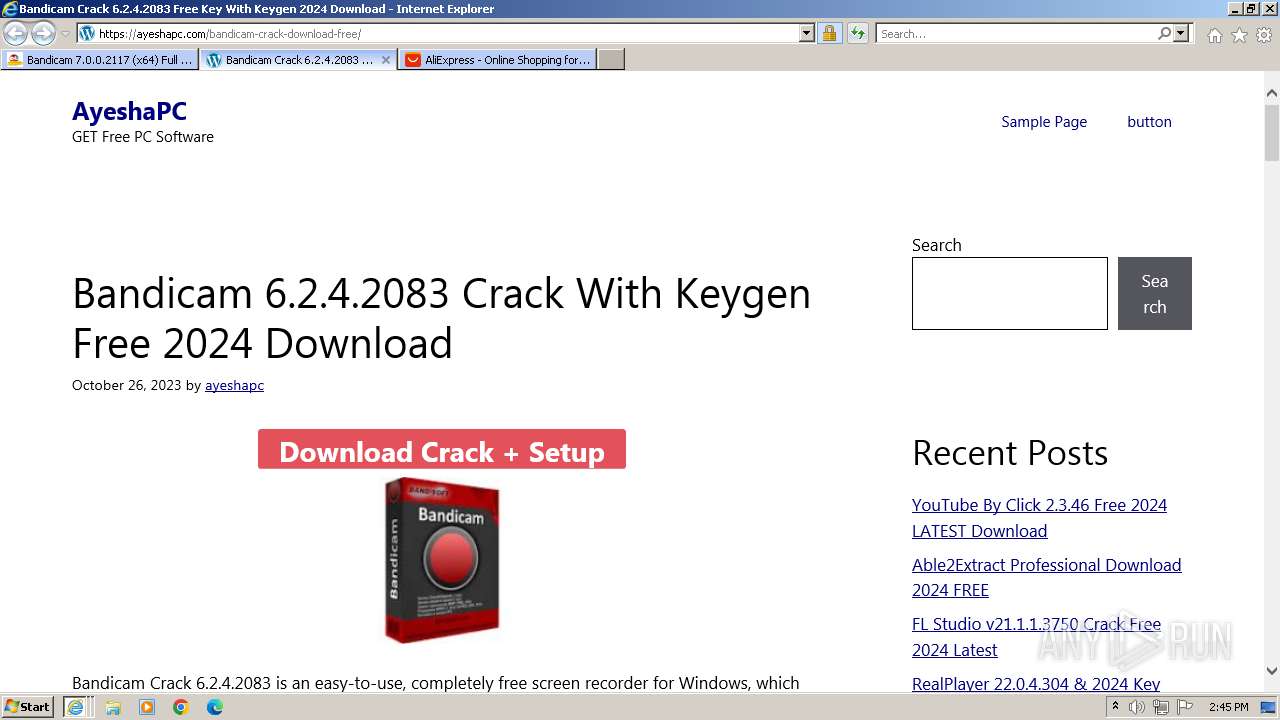Open YouTube By Click 2.3.46 post link
The image size is (1280, 720).
pos(1039,518)
